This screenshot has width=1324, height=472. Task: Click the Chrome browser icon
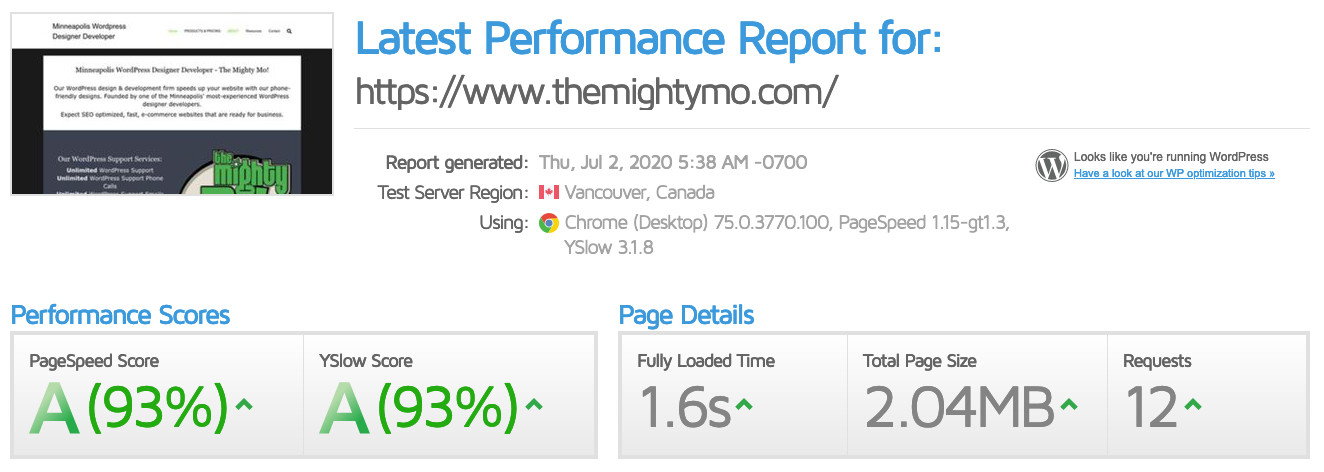(548, 223)
